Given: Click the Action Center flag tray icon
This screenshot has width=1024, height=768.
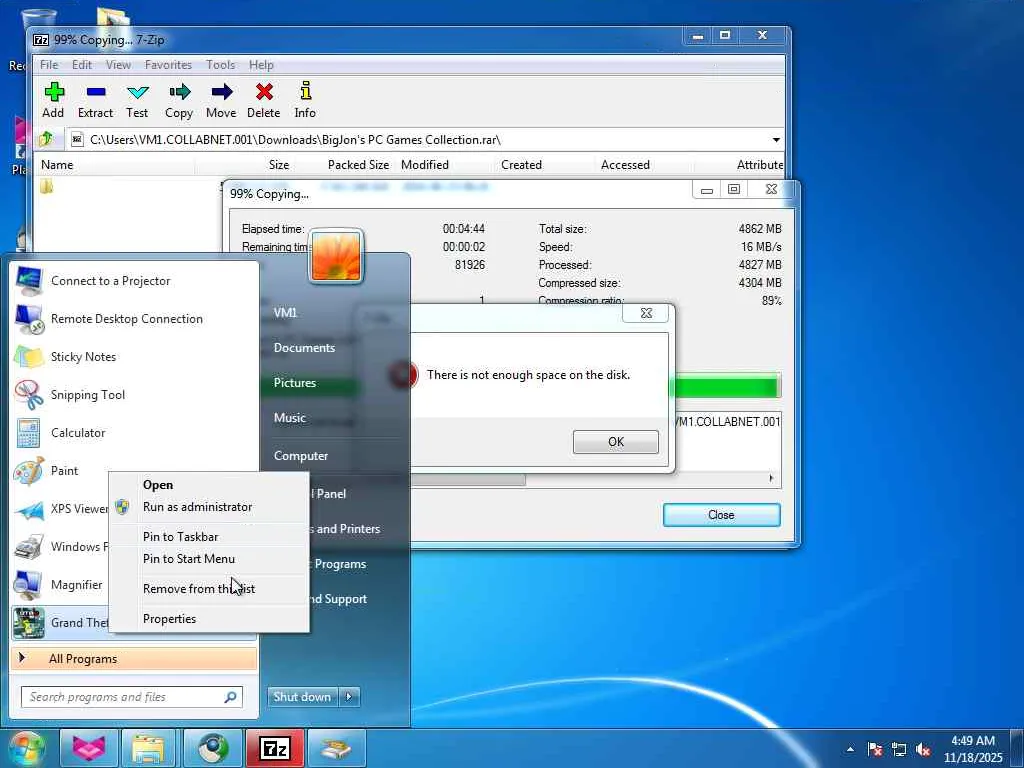Looking at the screenshot, I should pyautogui.click(x=875, y=749).
